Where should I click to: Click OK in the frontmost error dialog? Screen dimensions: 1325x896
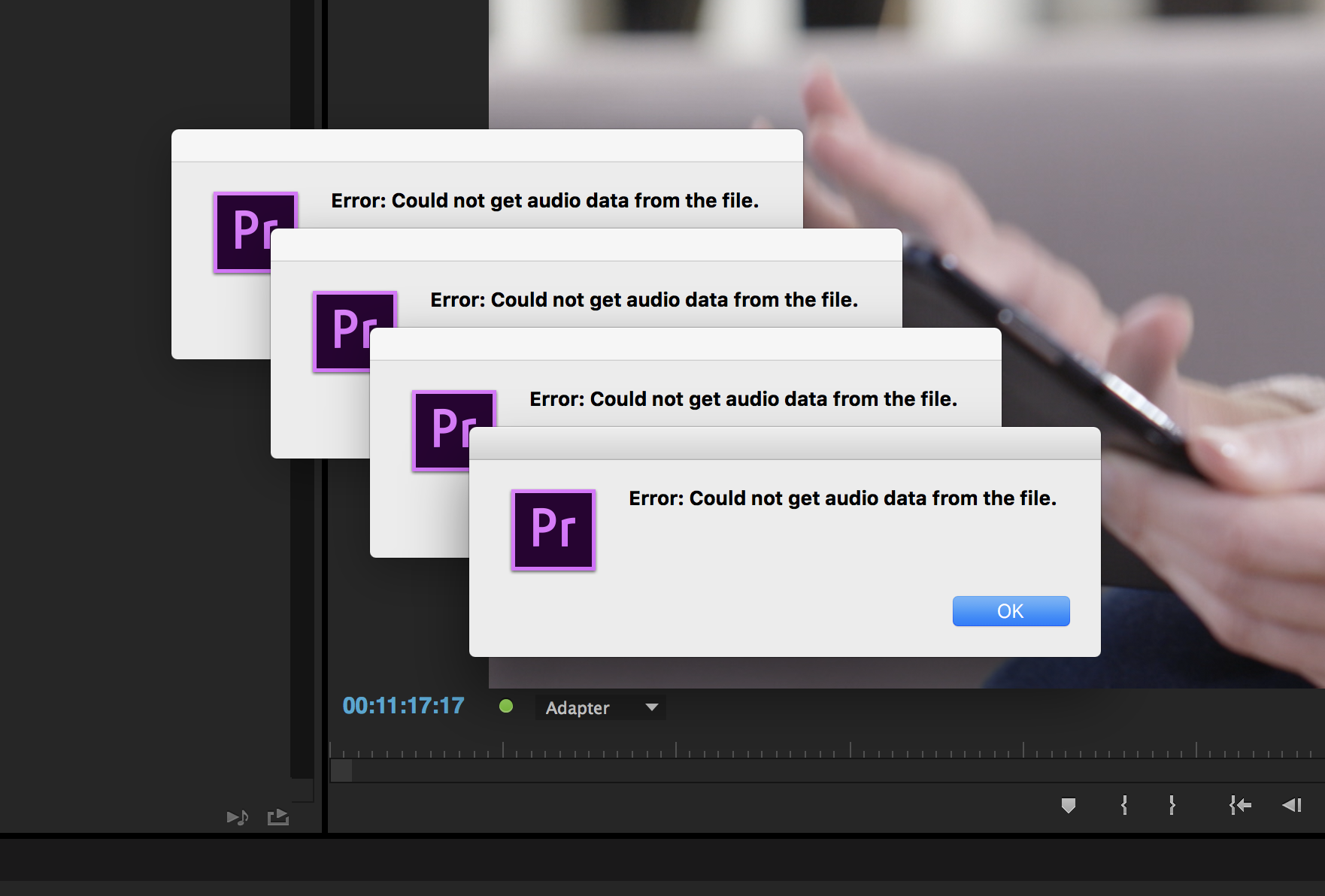[1011, 611]
